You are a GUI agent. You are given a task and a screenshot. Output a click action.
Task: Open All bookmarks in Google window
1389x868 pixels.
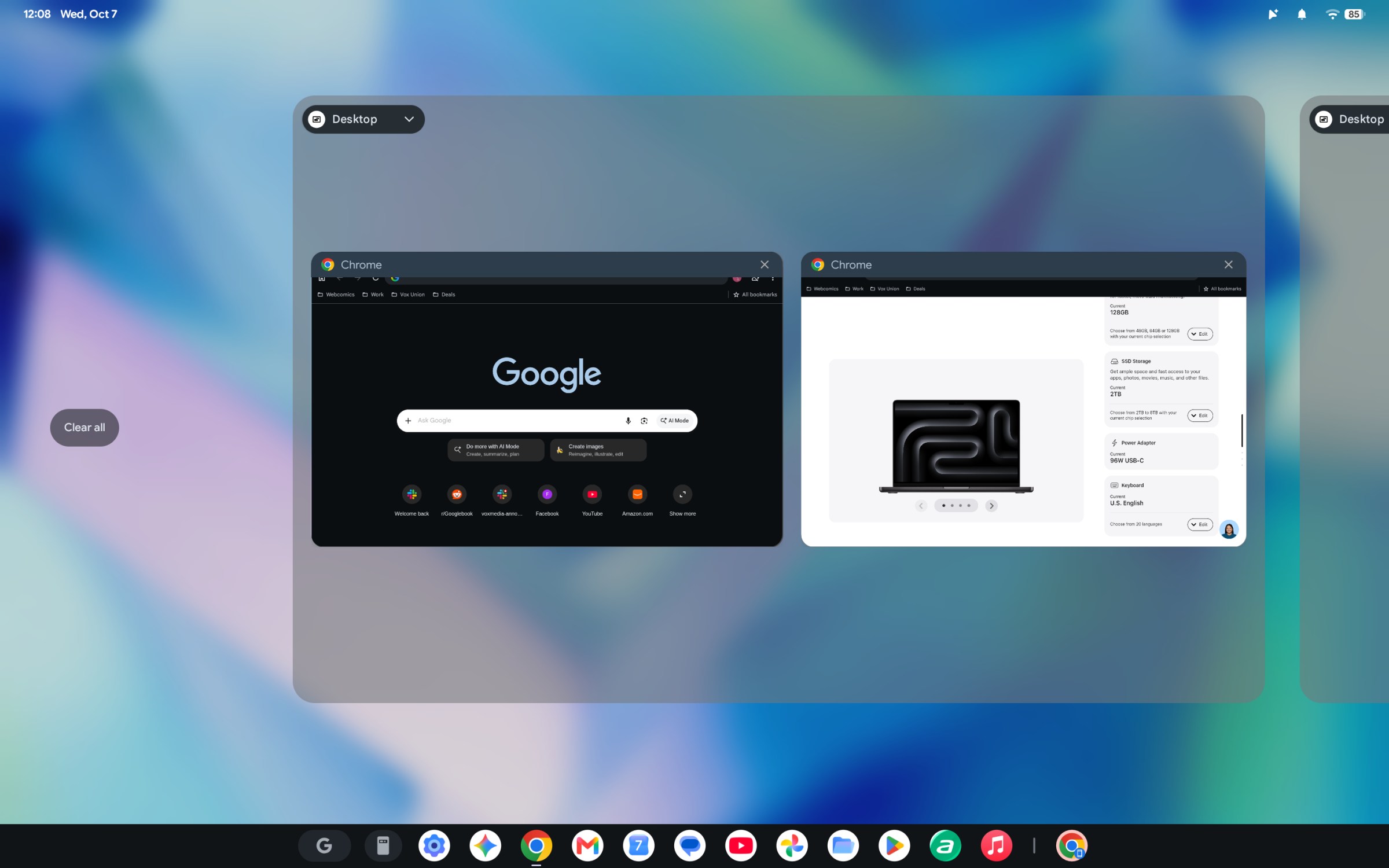click(x=755, y=295)
